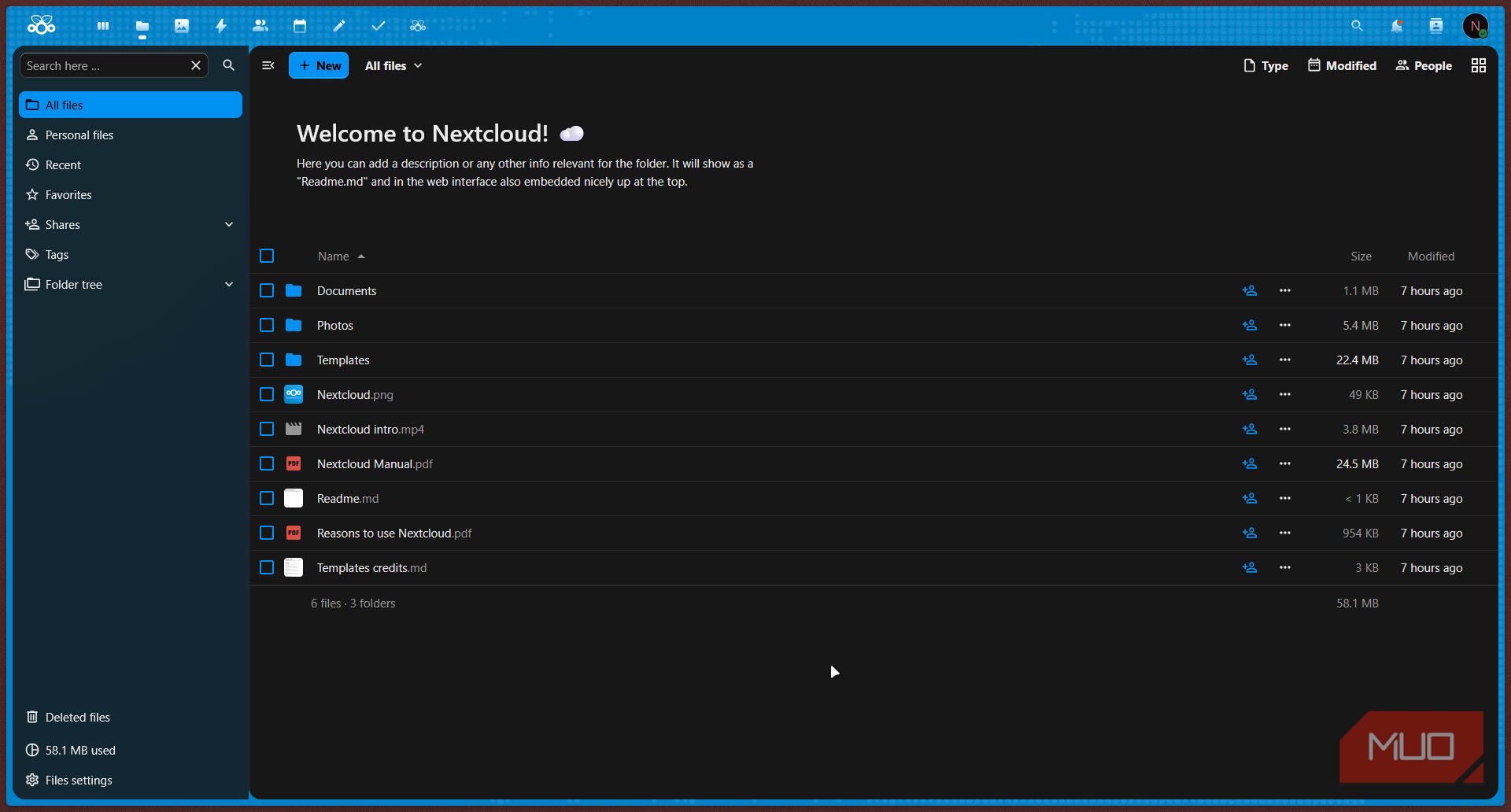Toggle grid view icon

1479,65
